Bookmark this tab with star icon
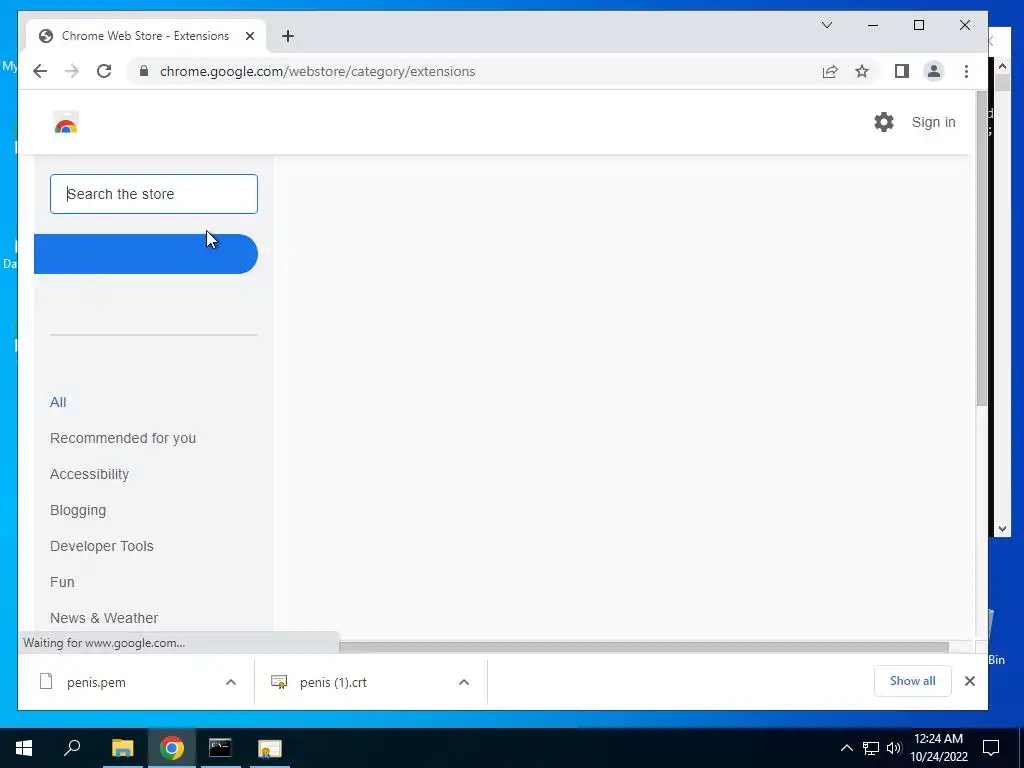 point(862,71)
